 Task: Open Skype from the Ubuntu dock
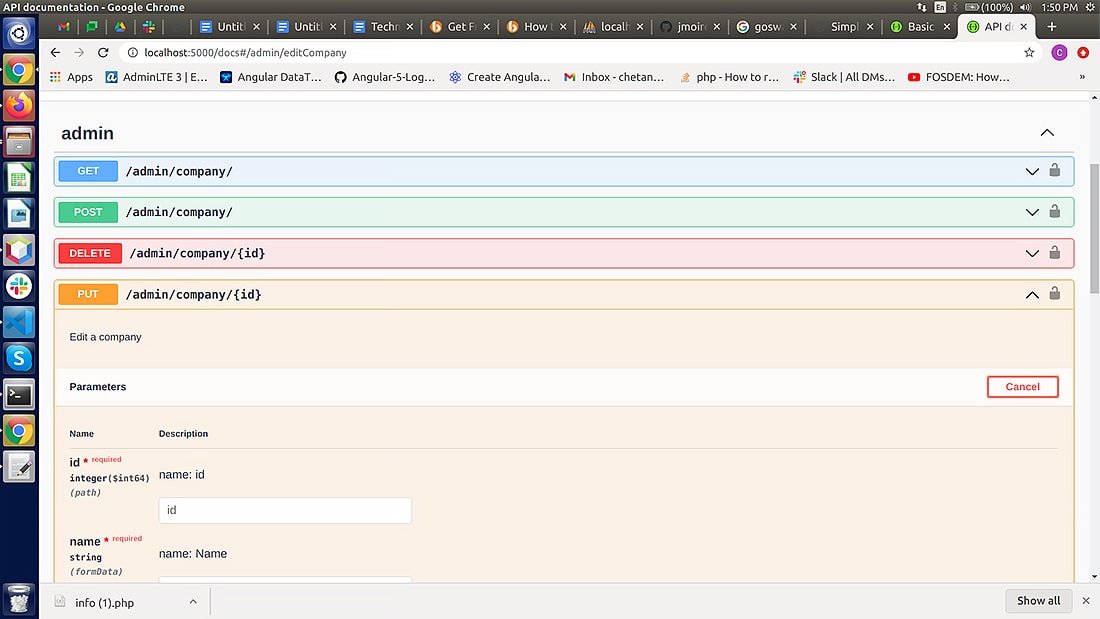(18, 357)
